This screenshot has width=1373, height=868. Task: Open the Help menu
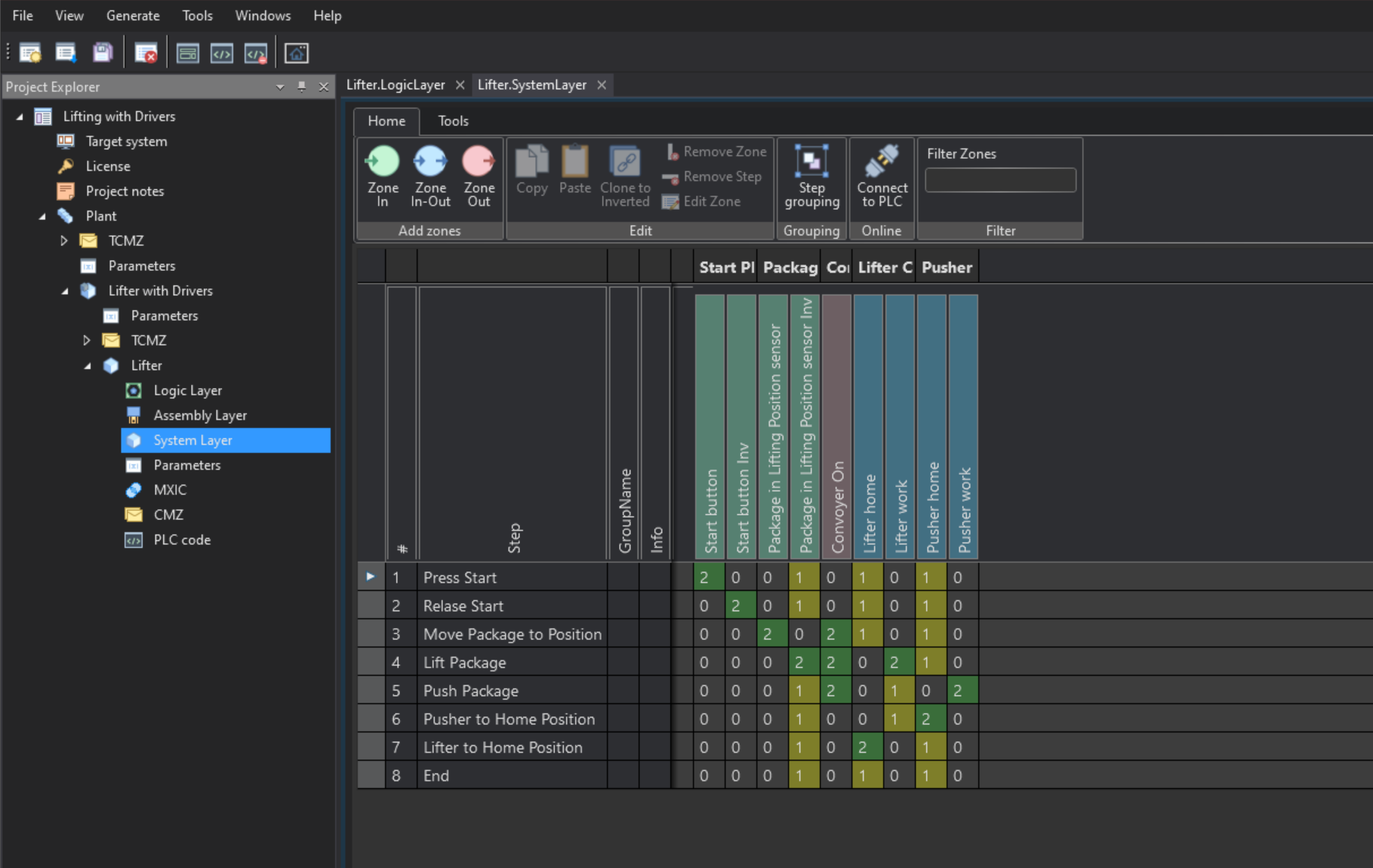click(328, 15)
